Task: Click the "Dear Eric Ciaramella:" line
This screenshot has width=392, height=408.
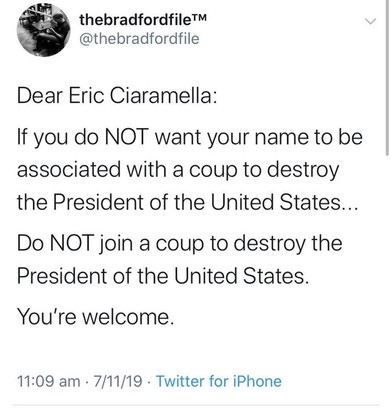Action: click(117, 96)
